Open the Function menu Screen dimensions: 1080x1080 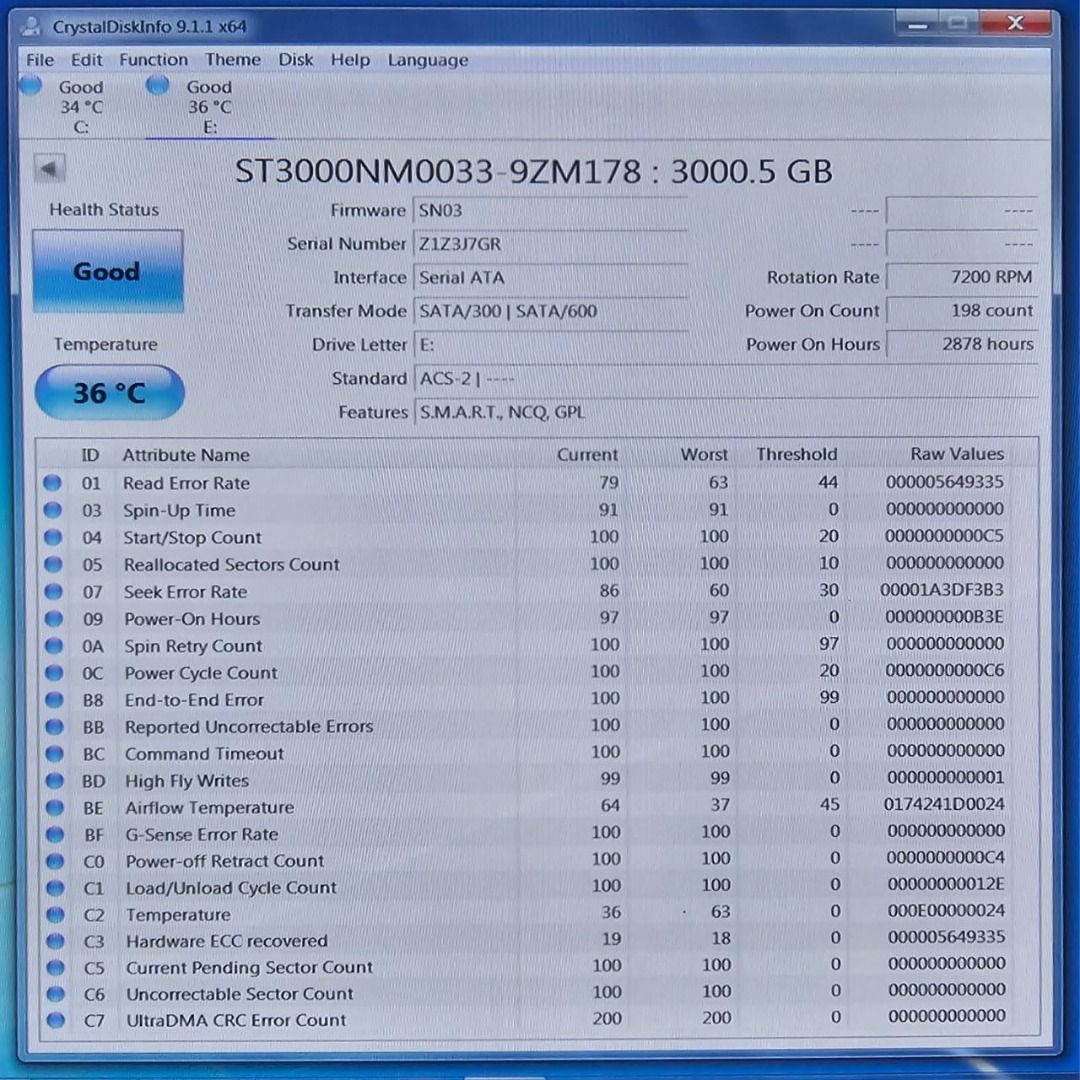click(x=153, y=60)
